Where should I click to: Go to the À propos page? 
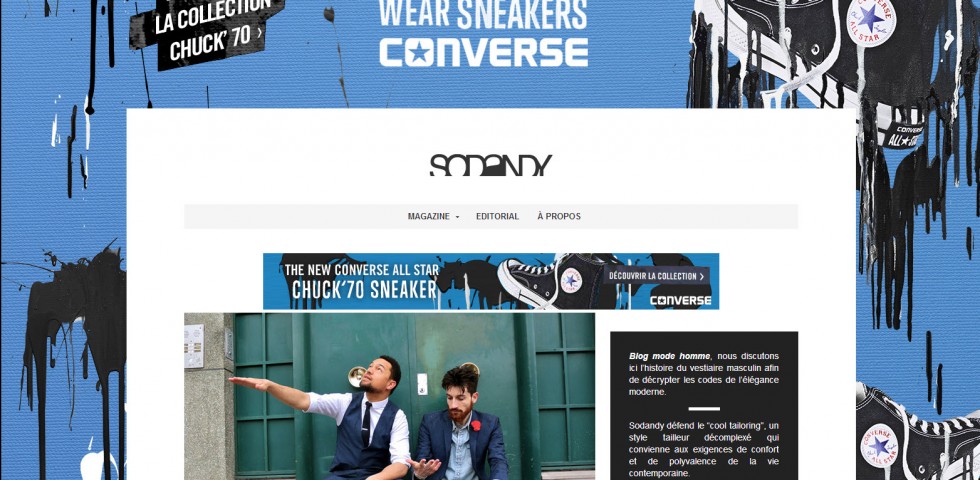click(x=559, y=216)
